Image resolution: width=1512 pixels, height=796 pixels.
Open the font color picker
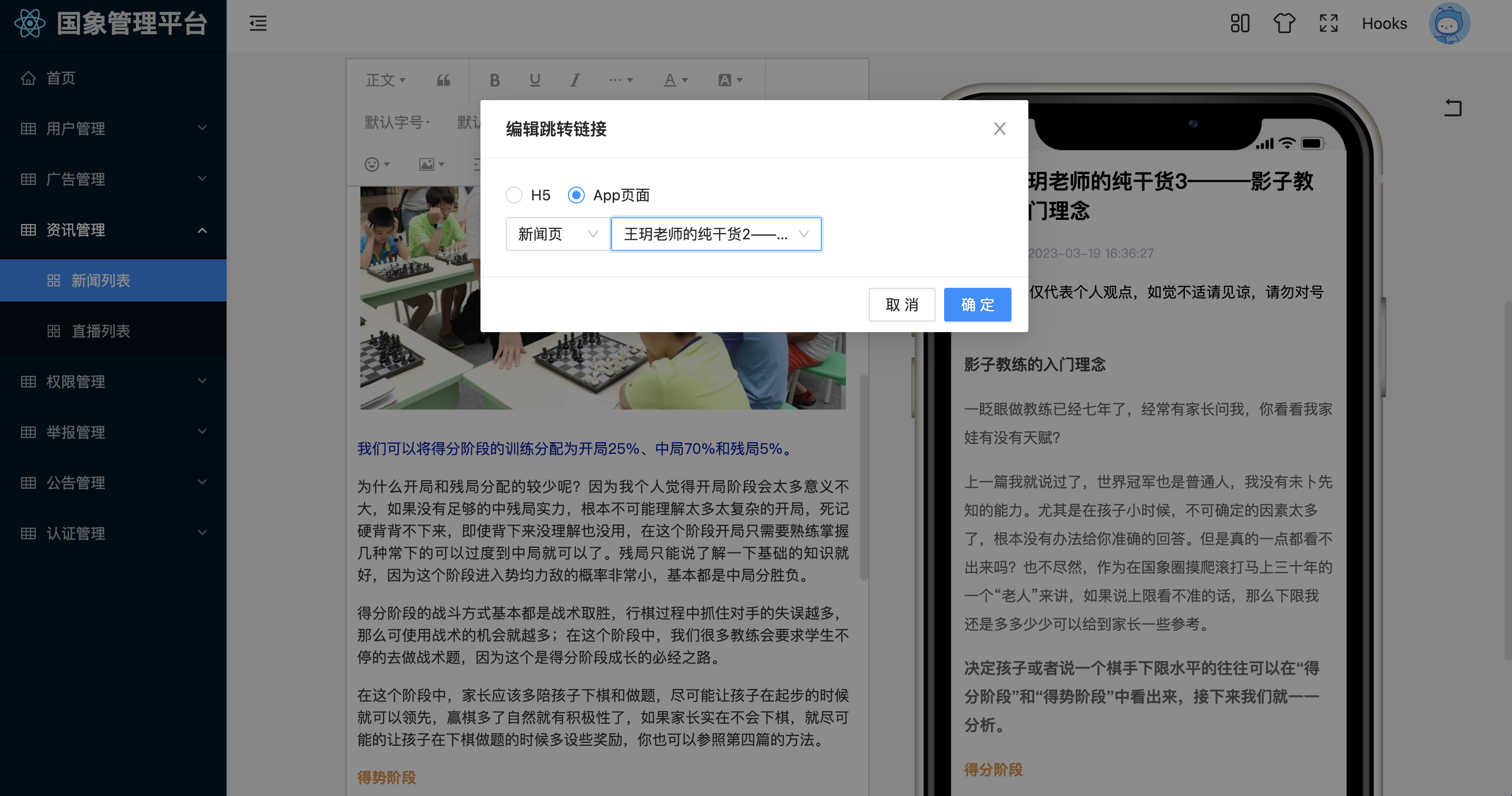[x=675, y=80]
